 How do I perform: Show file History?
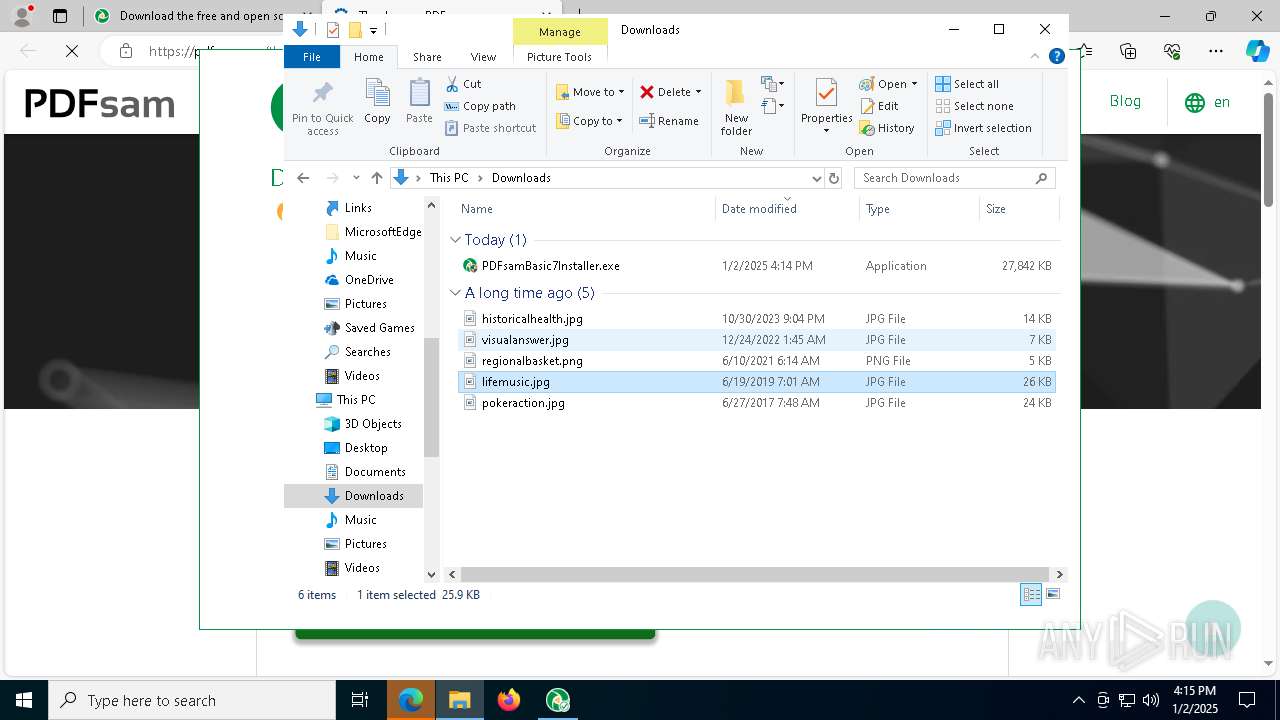click(886, 128)
